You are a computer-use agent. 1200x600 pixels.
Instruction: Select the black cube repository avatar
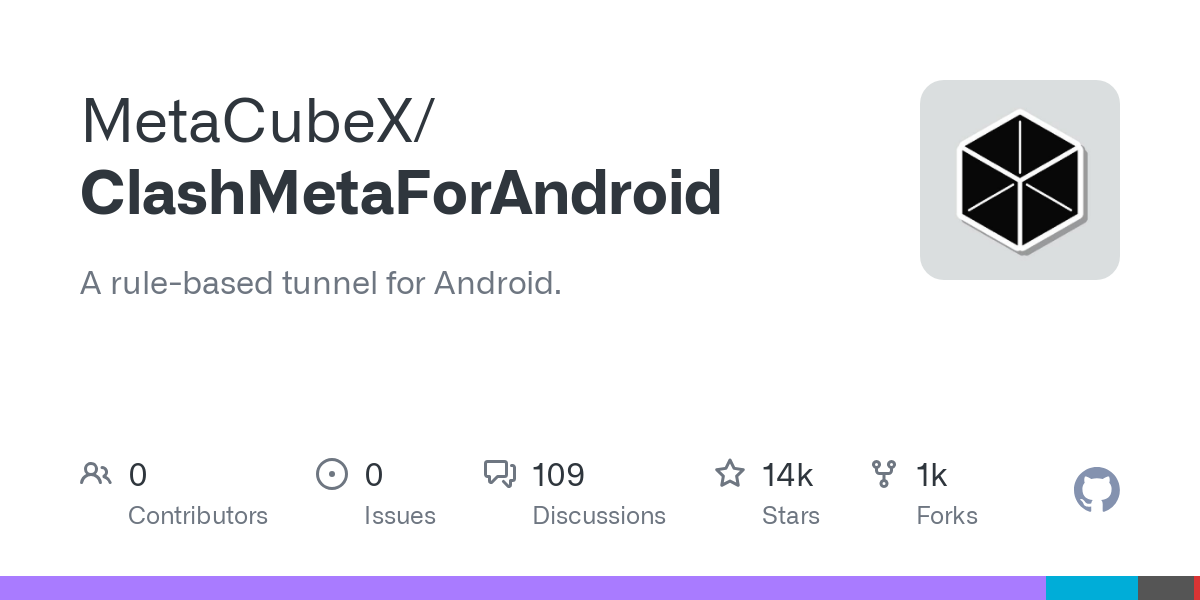[x=1019, y=180]
